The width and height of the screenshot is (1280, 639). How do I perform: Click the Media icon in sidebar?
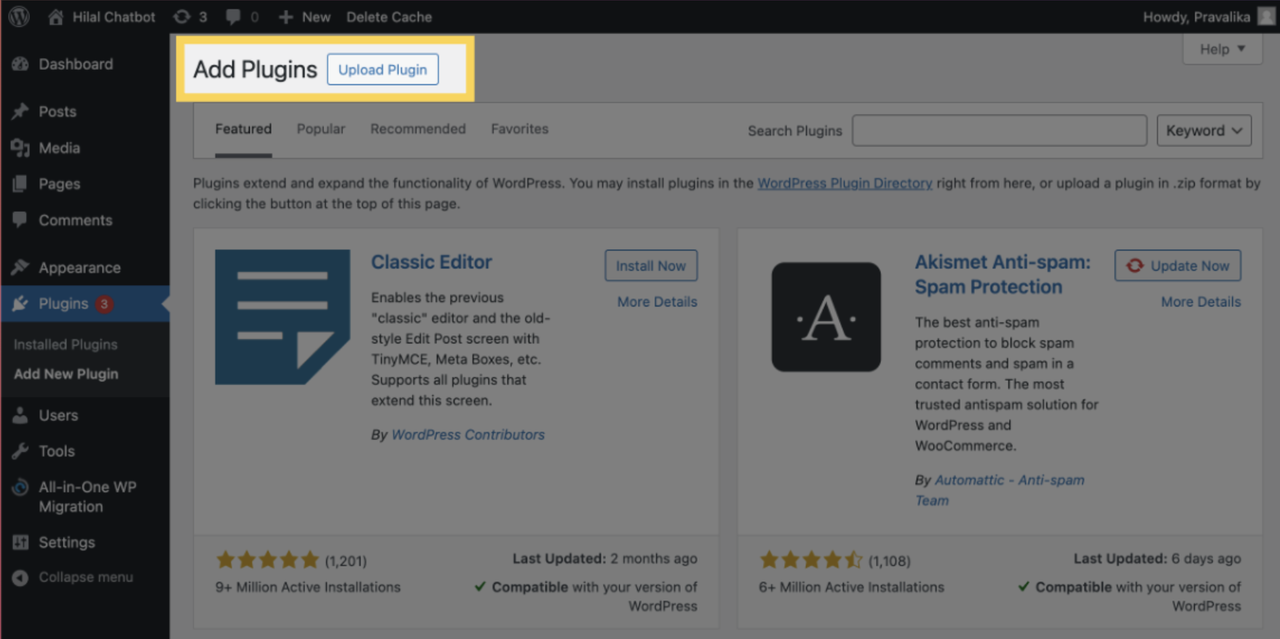tap(20, 147)
